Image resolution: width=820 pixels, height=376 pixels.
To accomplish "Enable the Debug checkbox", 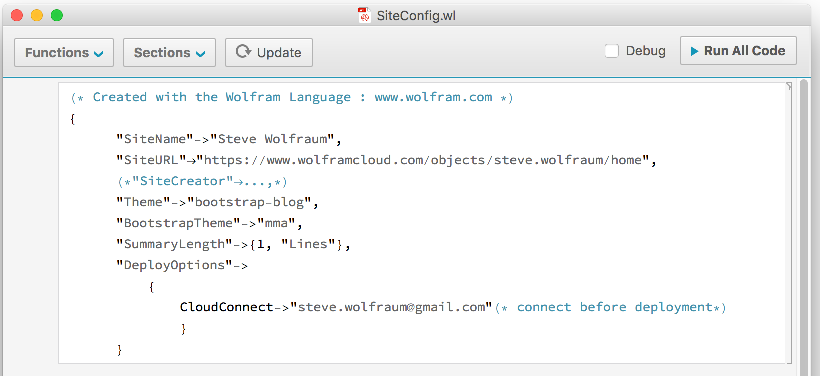I will (x=612, y=51).
